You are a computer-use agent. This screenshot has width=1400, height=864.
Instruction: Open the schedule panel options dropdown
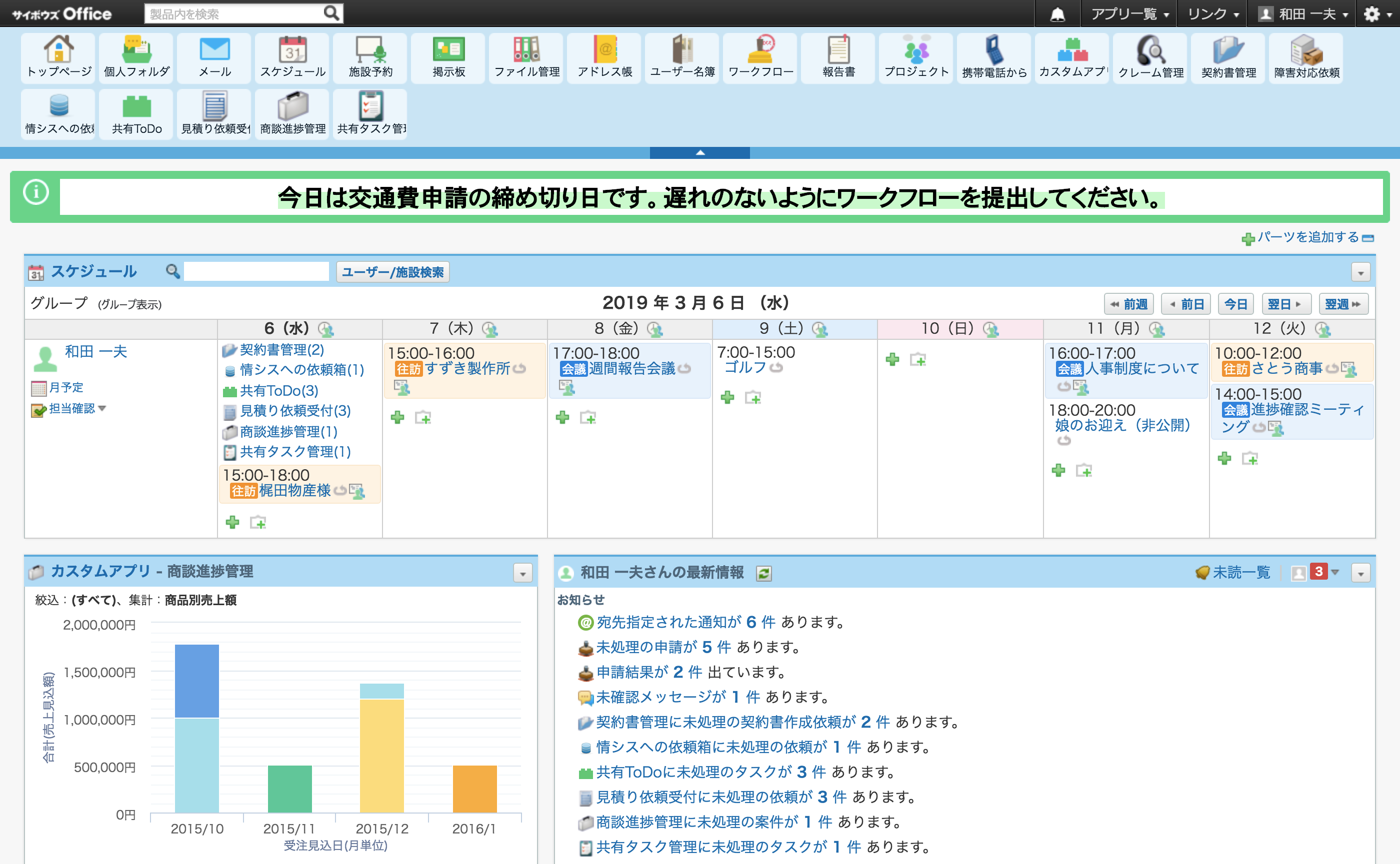(1360, 272)
